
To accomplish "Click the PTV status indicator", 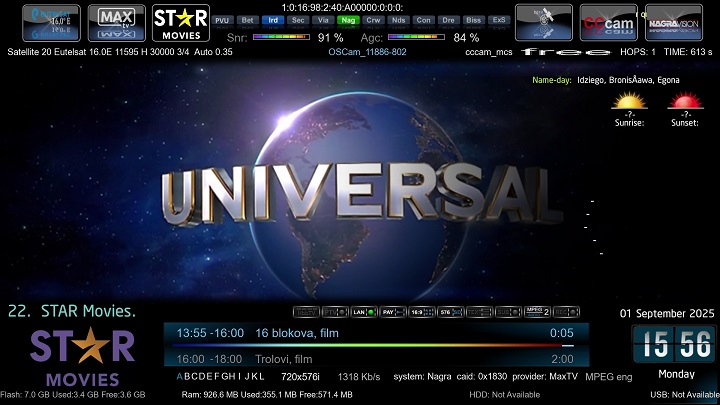I will coord(335,312).
